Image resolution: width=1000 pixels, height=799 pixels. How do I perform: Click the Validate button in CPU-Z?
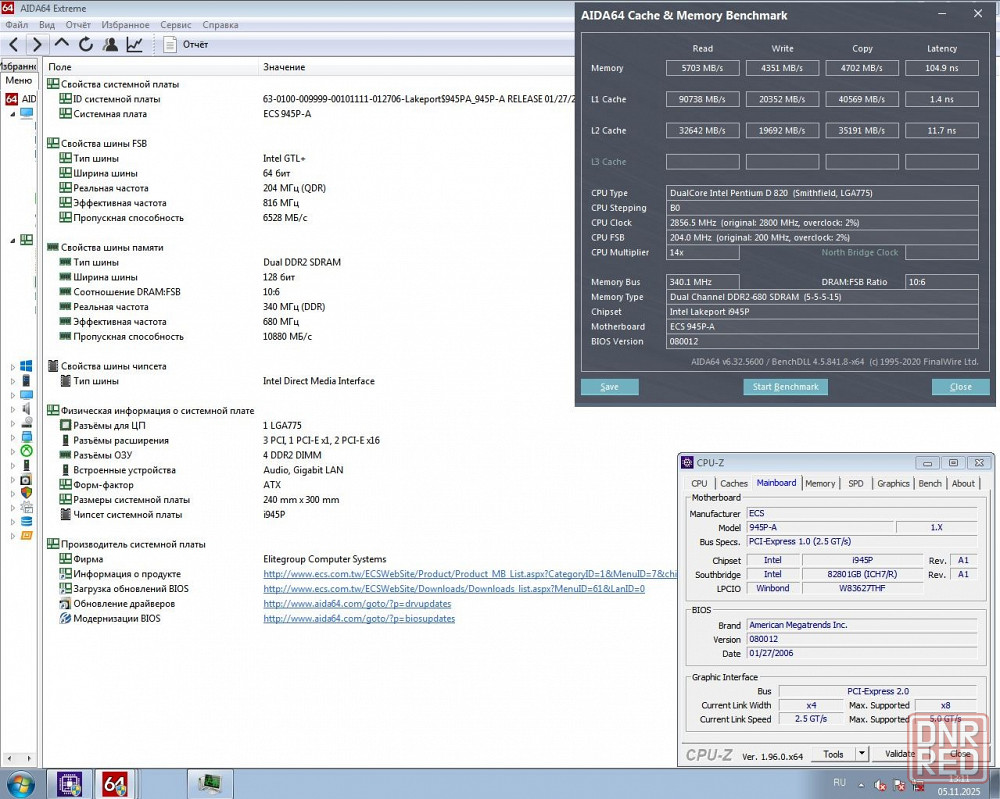(x=900, y=754)
